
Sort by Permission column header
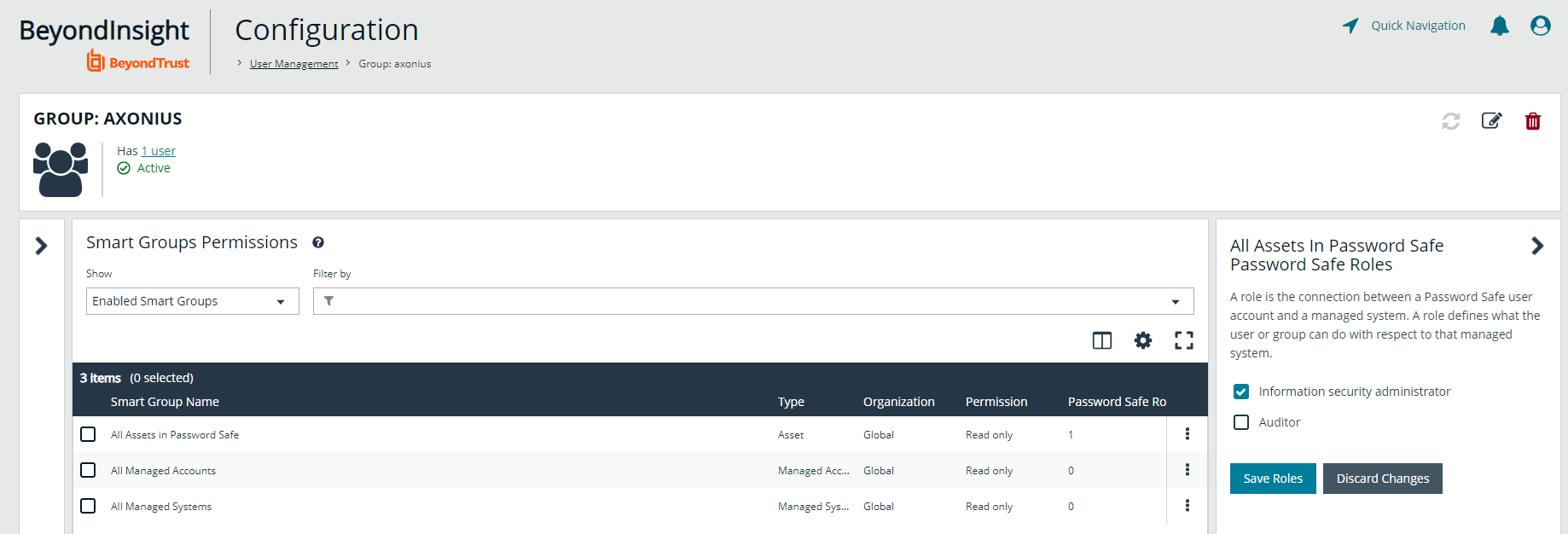click(x=996, y=402)
